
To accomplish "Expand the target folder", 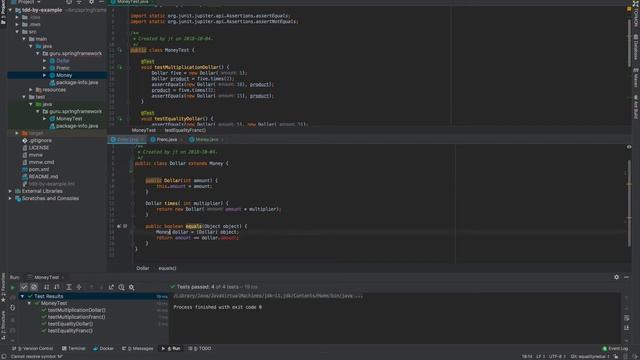I will 17,133.
